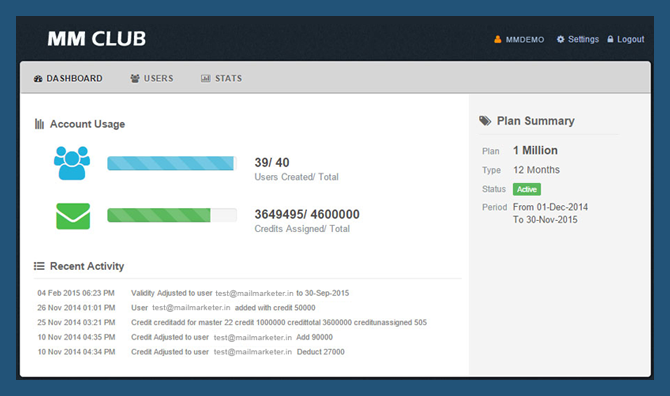Click the Users Created/ Total label

pyautogui.click(x=297, y=177)
